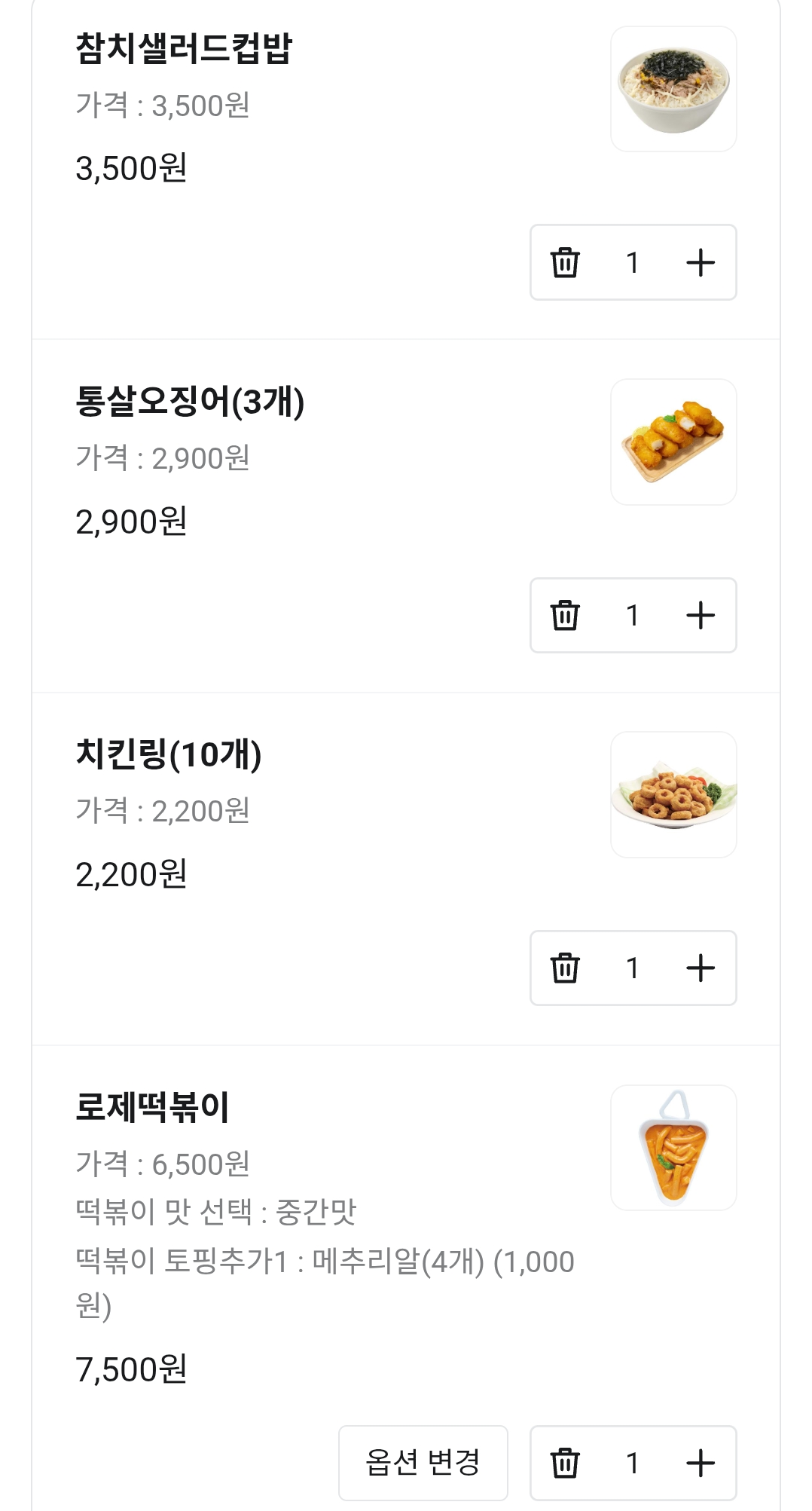Delete 참치샐러드컵밥 with trash icon
Screen dimensions: 812x1511
[x=565, y=262]
